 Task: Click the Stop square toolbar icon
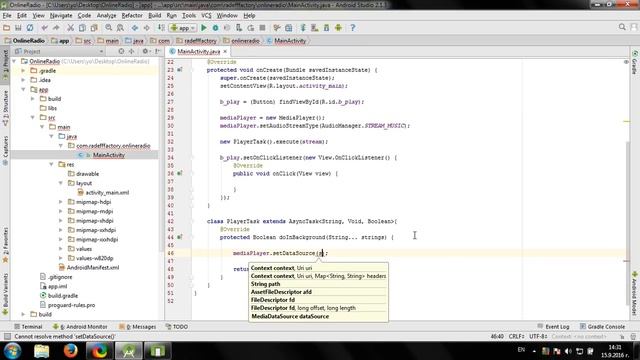[x=262, y=28]
